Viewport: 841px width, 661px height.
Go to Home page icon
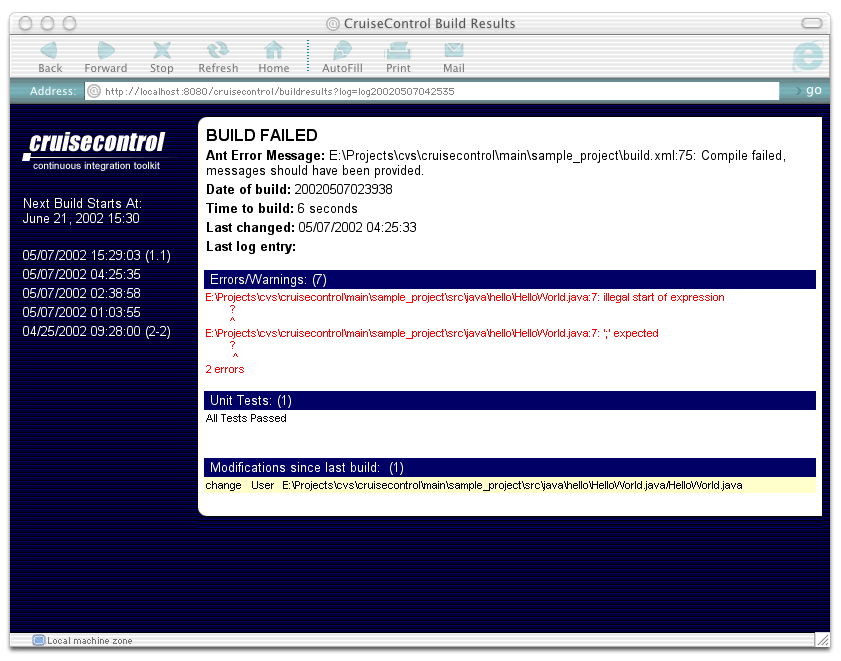pyautogui.click(x=273, y=51)
